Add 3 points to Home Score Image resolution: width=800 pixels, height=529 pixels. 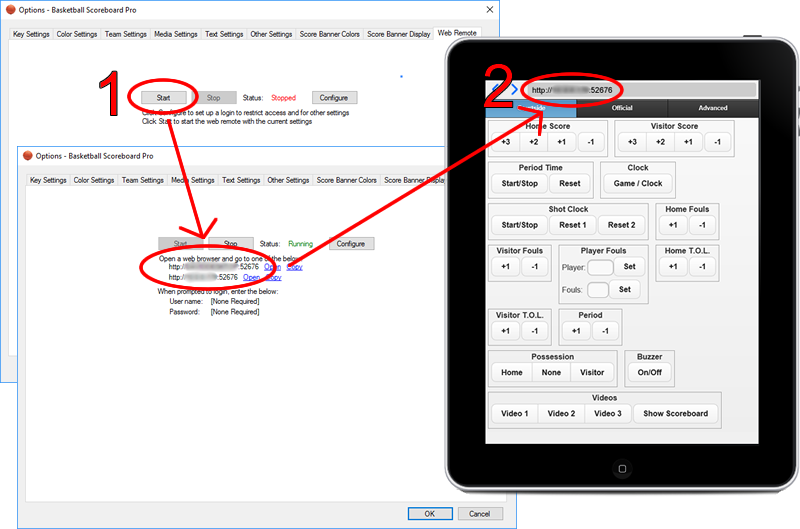(506, 142)
